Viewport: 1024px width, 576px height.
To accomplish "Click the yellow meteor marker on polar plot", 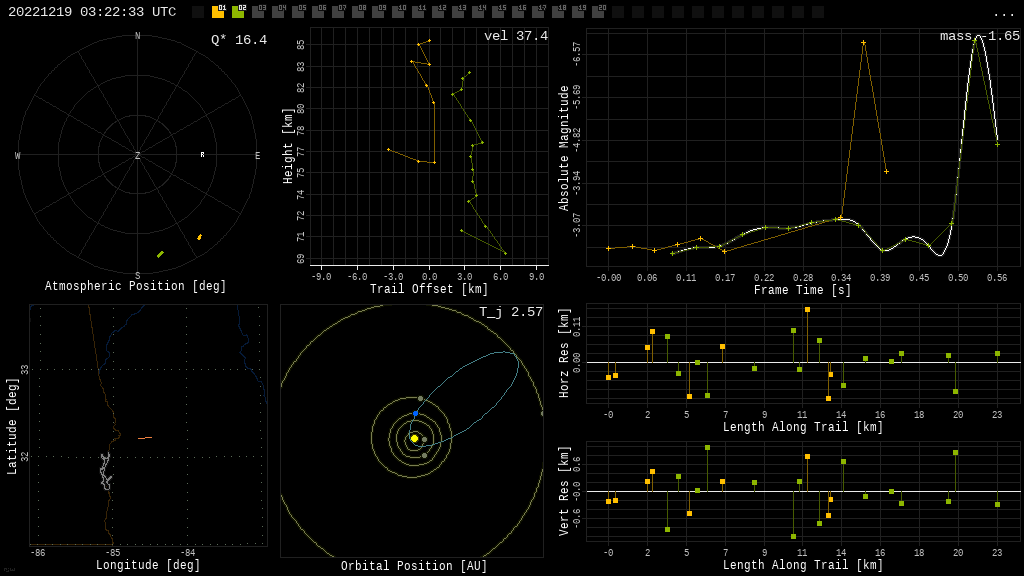I will [199, 237].
